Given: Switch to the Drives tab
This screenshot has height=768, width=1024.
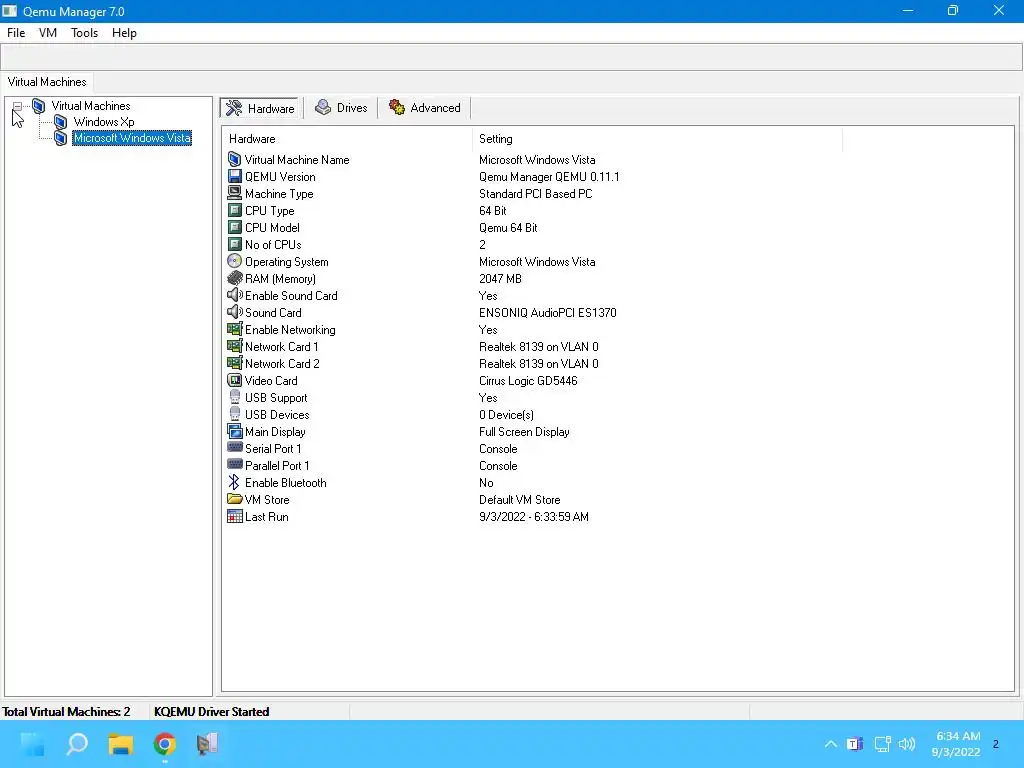Looking at the screenshot, I should click(342, 108).
